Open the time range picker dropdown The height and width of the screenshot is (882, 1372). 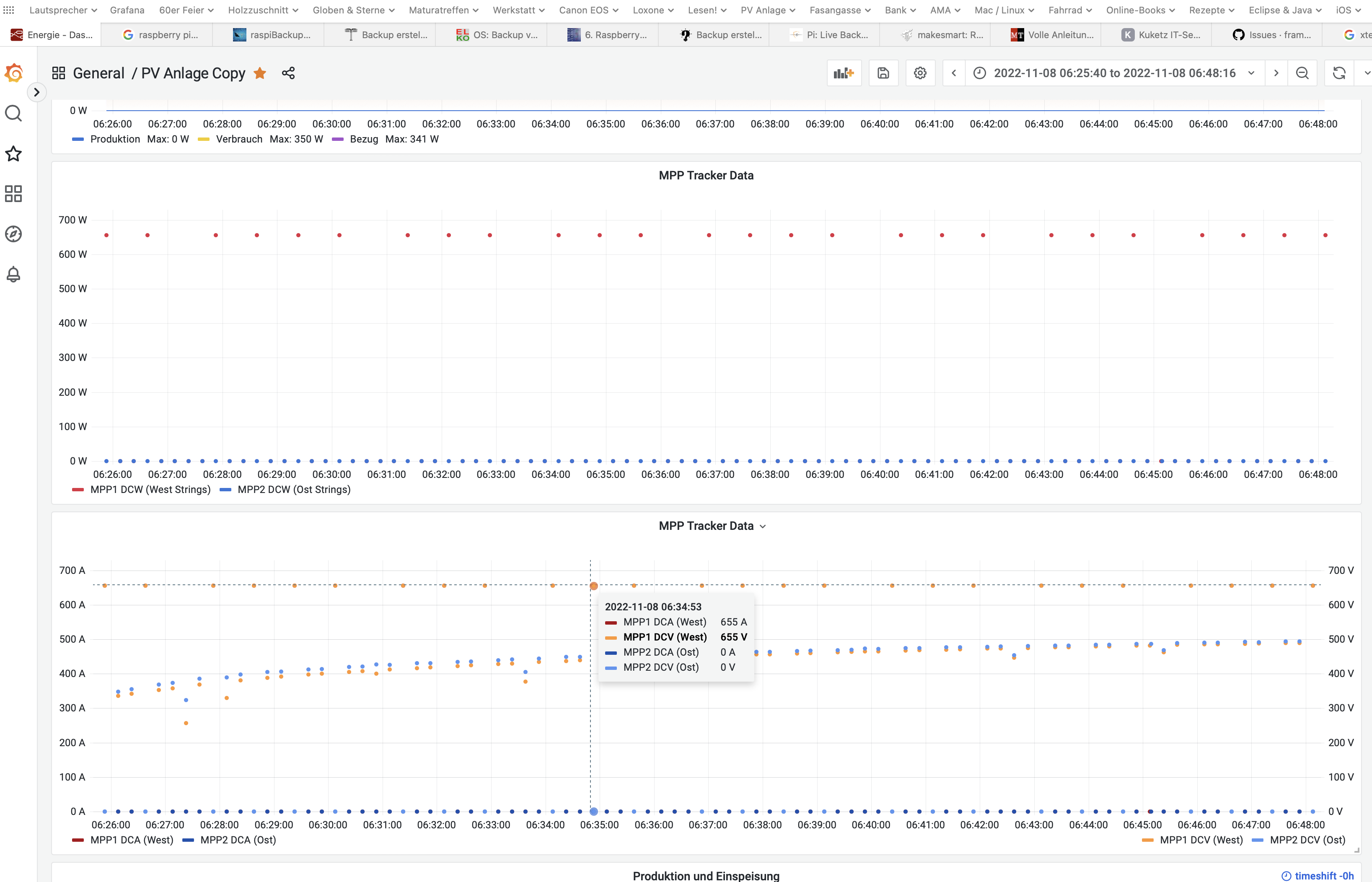(1114, 73)
